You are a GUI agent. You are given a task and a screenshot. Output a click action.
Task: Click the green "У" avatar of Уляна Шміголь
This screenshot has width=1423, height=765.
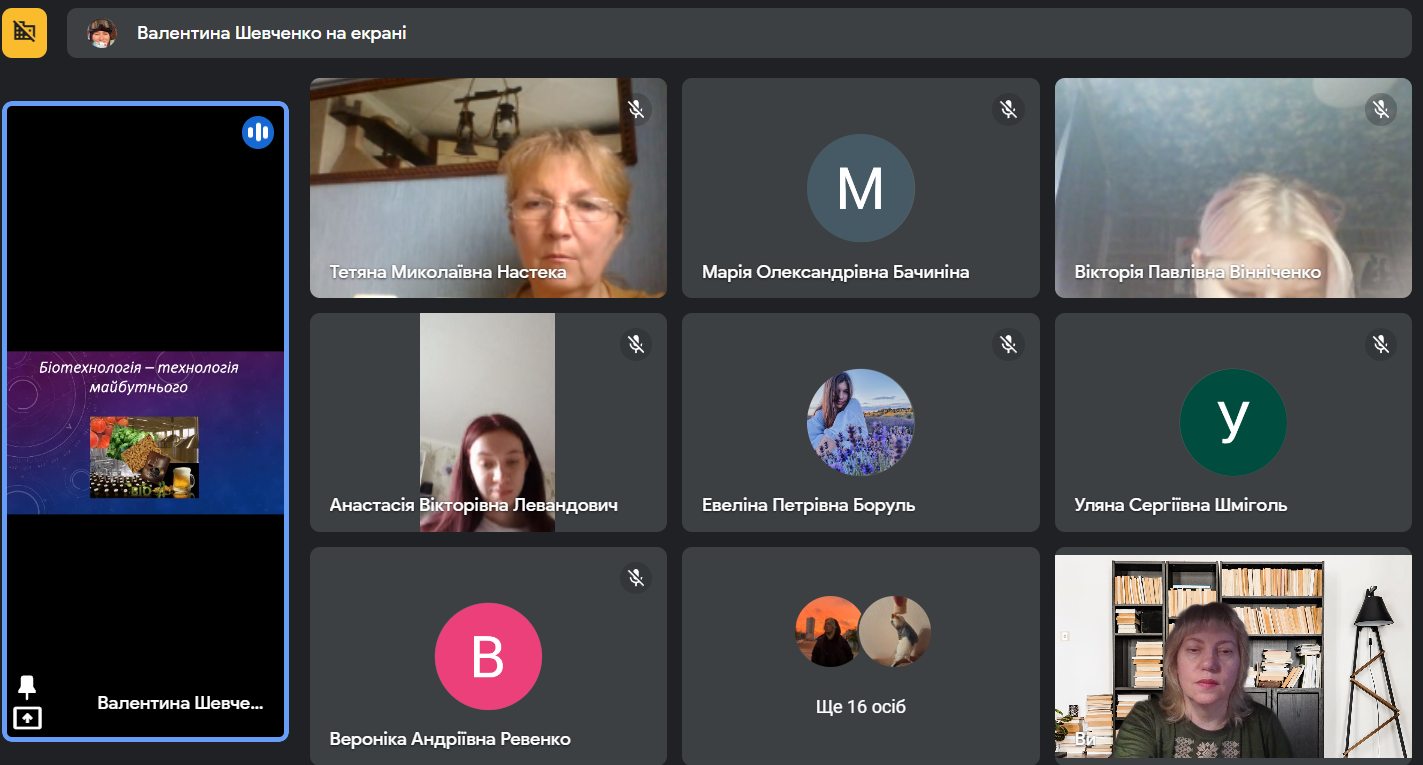coord(1233,422)
